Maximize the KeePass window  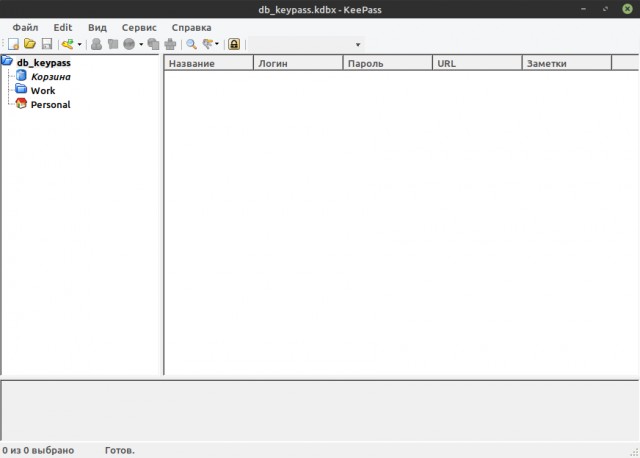pyautogui.click(x=605, y=9)
